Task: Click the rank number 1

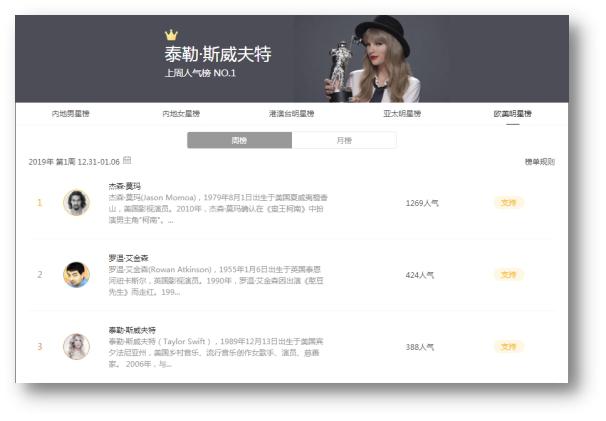Action: click(39, 203)
